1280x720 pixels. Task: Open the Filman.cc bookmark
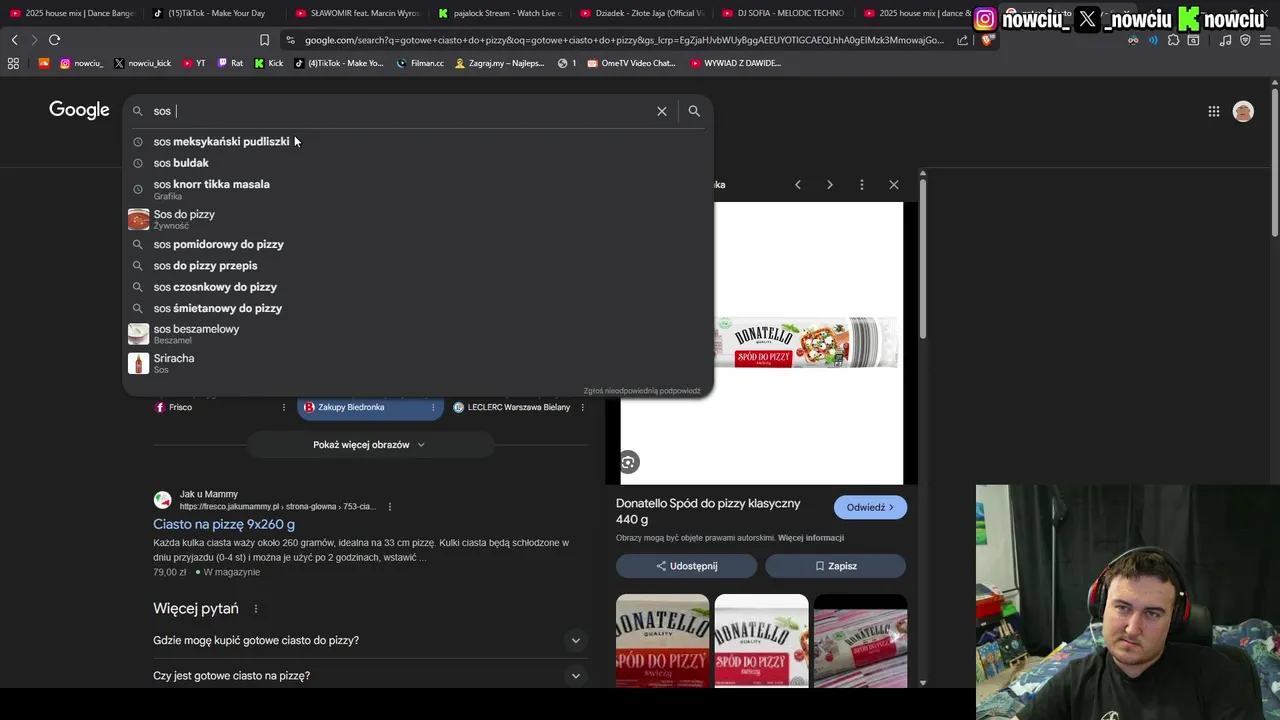[x=420, y=63]
